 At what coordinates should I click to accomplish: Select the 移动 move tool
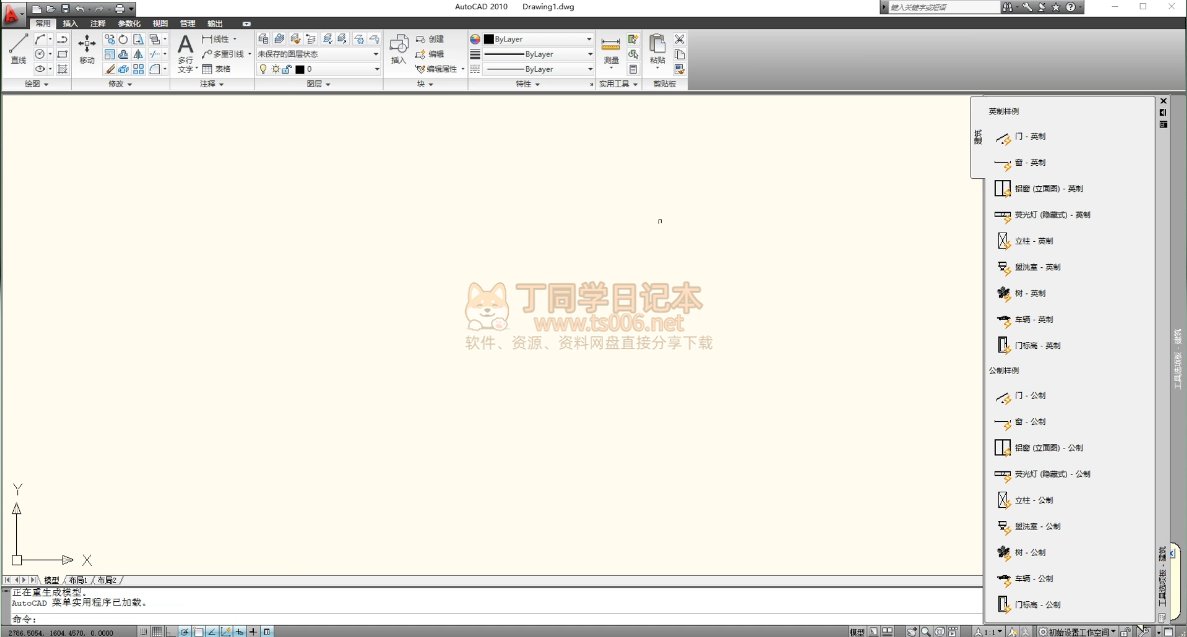point(87,49)
